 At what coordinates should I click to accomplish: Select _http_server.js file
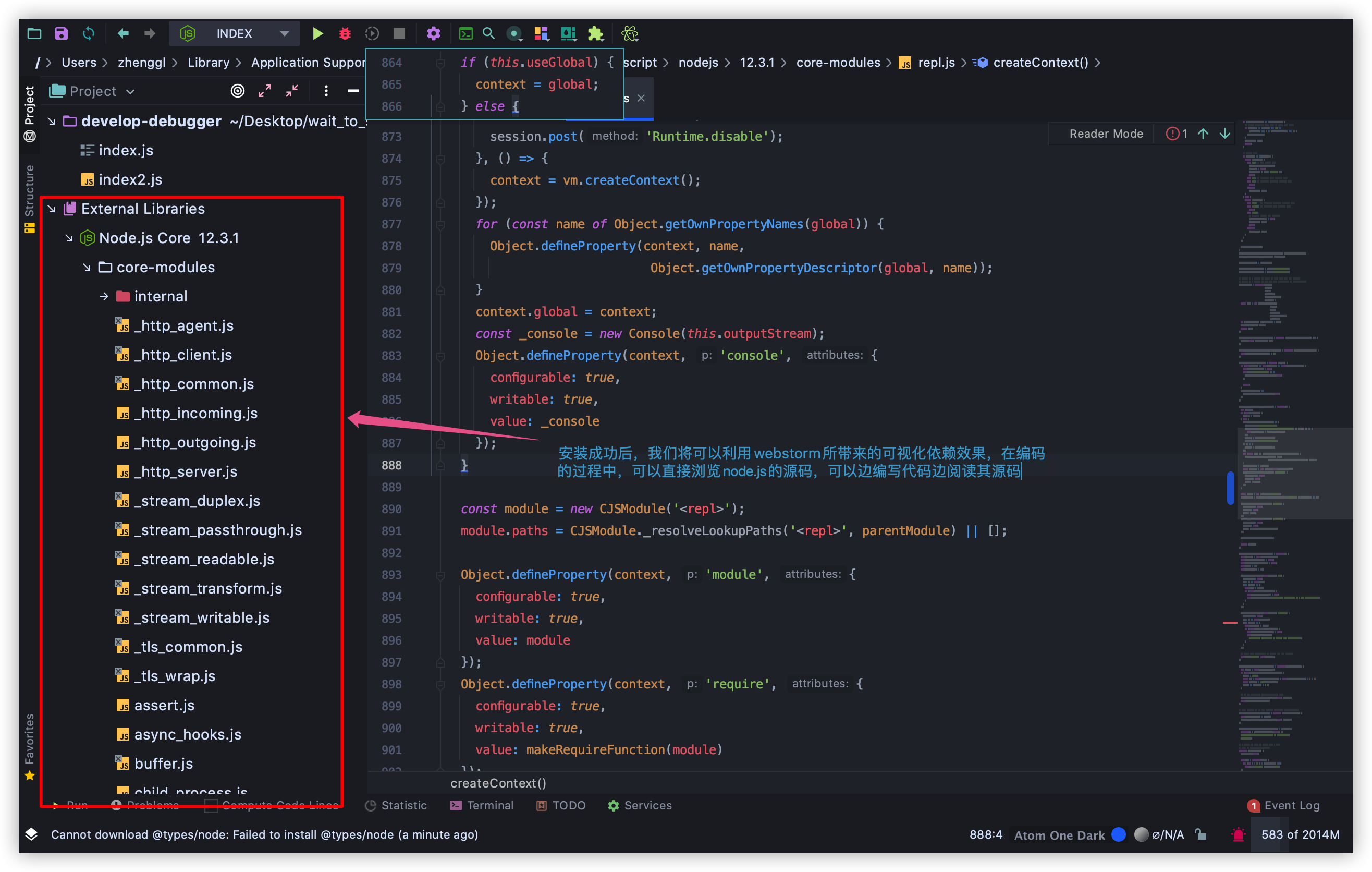click(186, 471)
